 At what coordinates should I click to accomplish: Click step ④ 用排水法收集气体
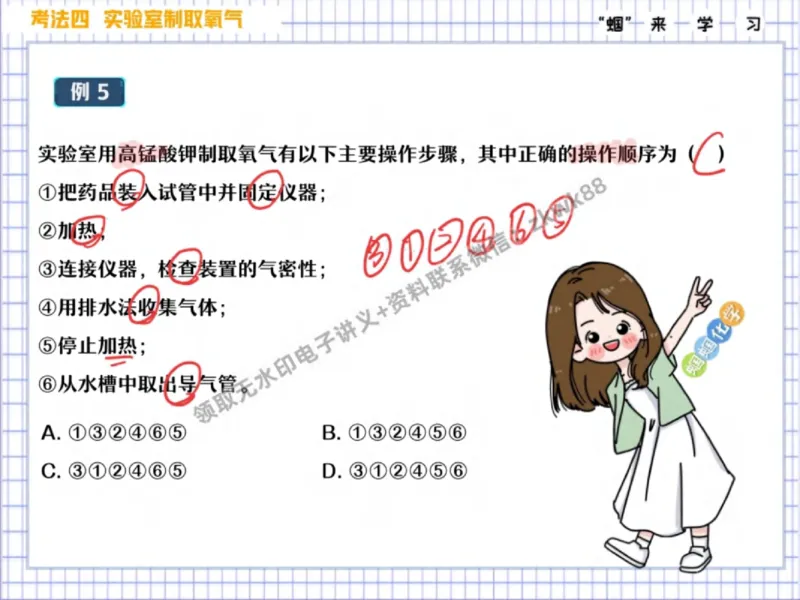point(132,307)
